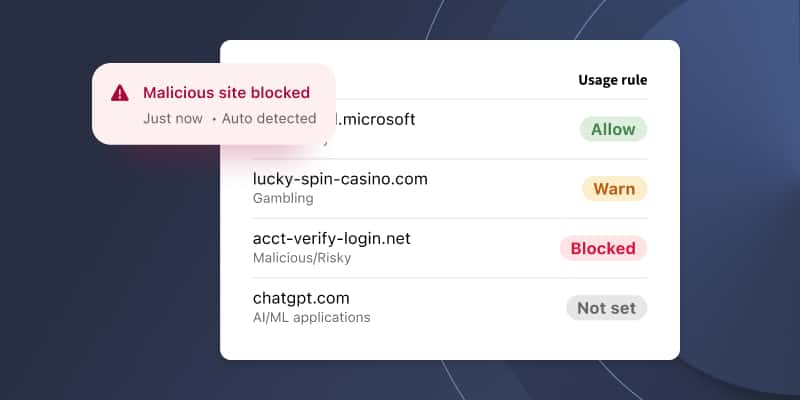The height and width of the screenshot is (400, 800).
Task: Click the Gambling category label
Action: tap(283, 198)
